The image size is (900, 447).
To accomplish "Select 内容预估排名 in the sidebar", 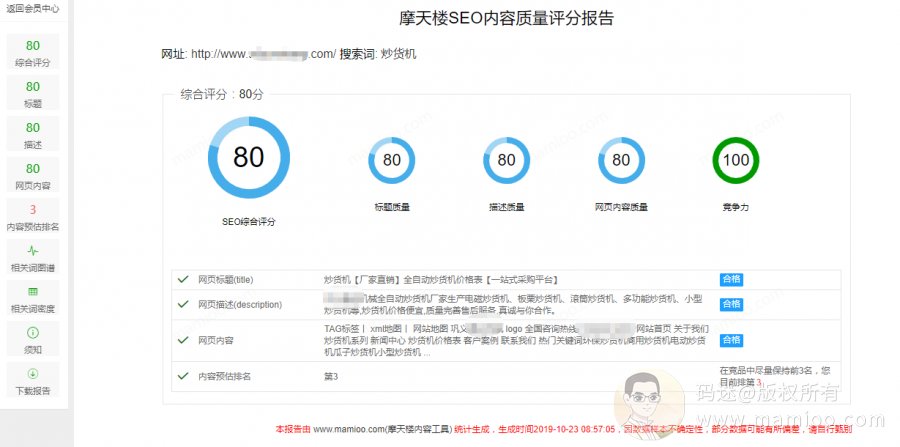I will pyautogui.click(x=33, y=218).
